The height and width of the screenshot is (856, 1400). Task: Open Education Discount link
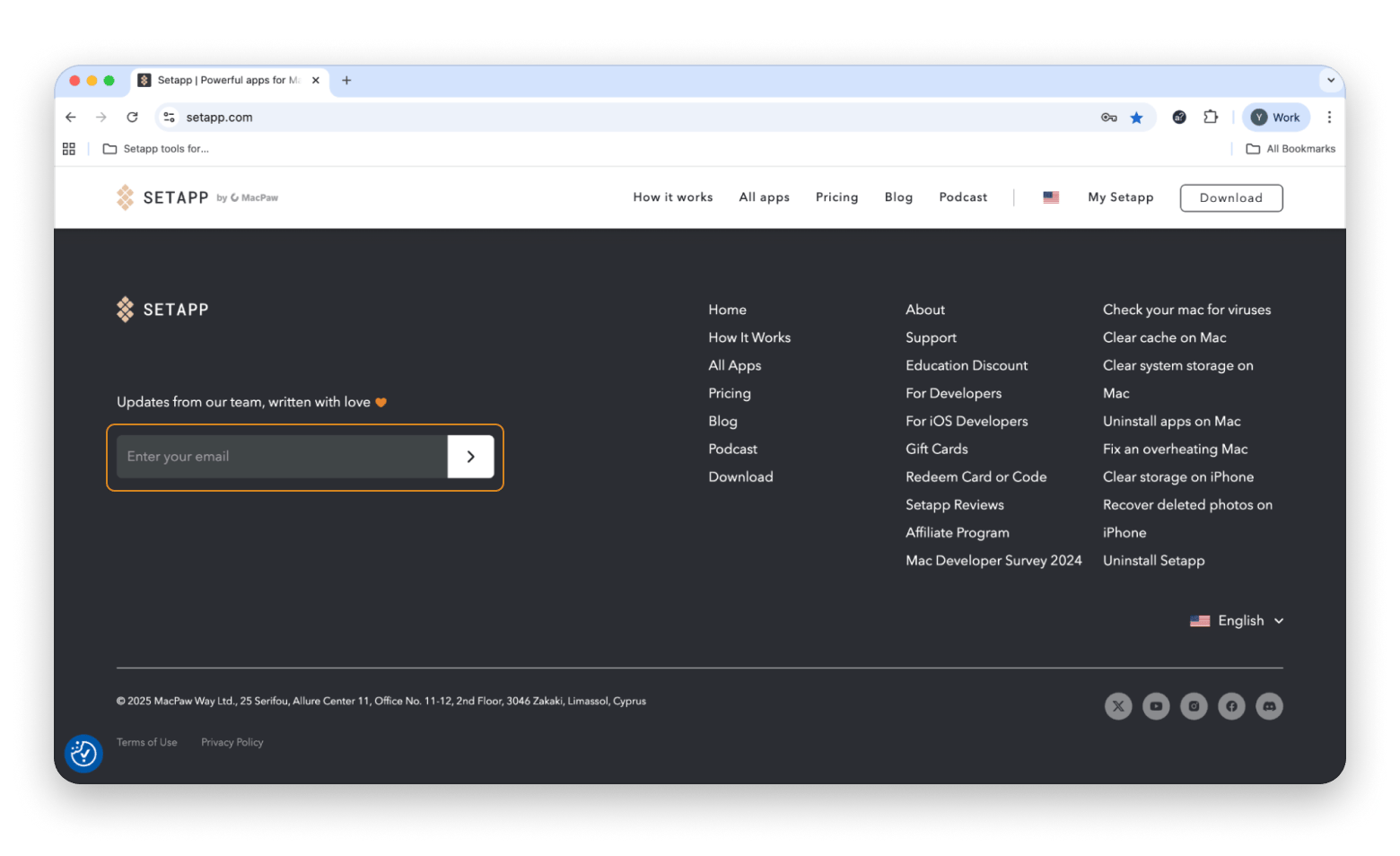(967, 365)
